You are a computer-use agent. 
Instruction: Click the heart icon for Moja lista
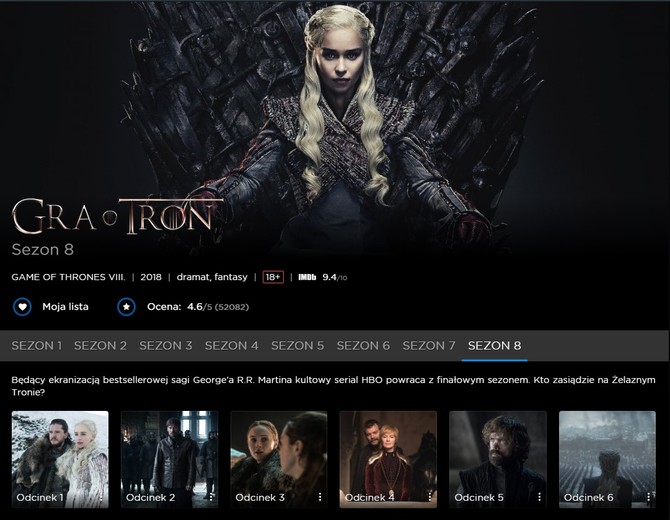coord(22,307)
